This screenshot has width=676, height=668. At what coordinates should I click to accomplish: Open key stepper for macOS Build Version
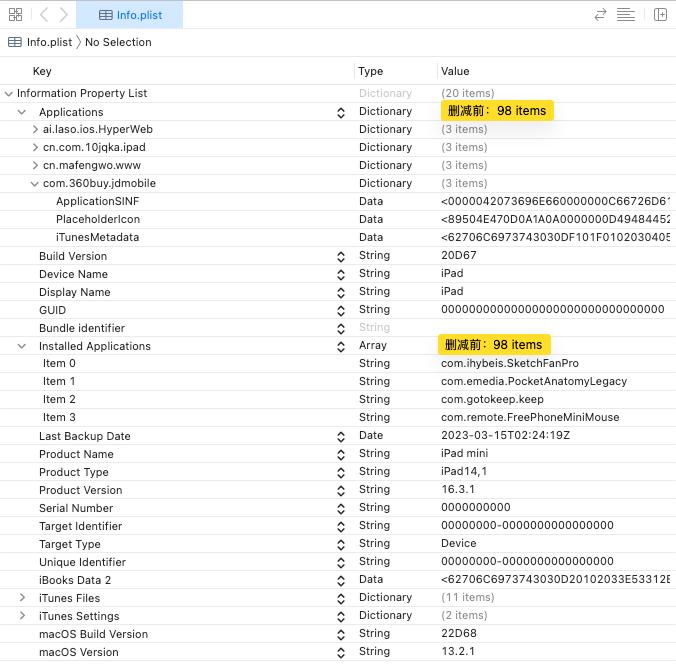[x=341, y=635]
